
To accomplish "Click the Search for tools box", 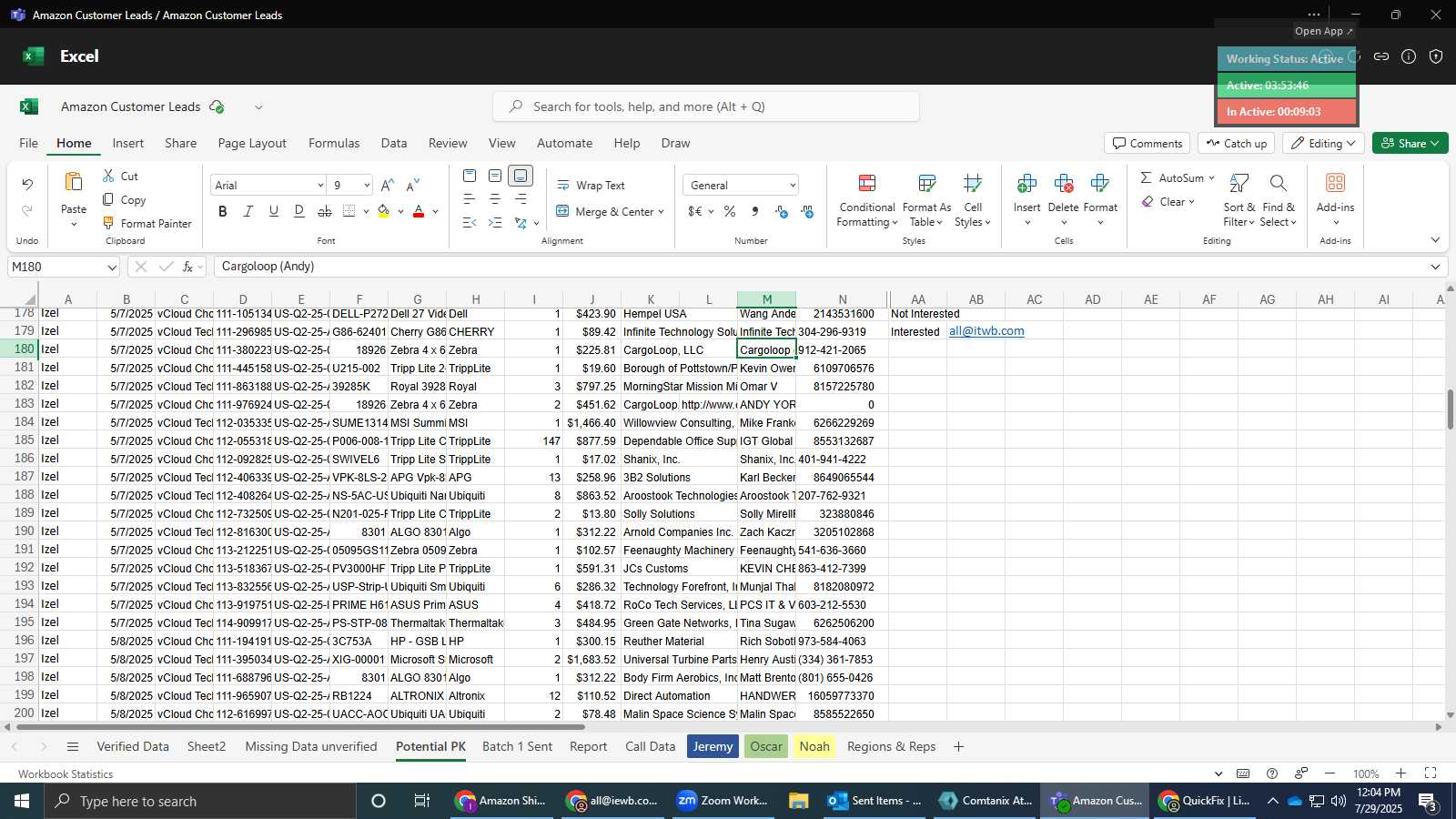I will (x=706, y=106).
